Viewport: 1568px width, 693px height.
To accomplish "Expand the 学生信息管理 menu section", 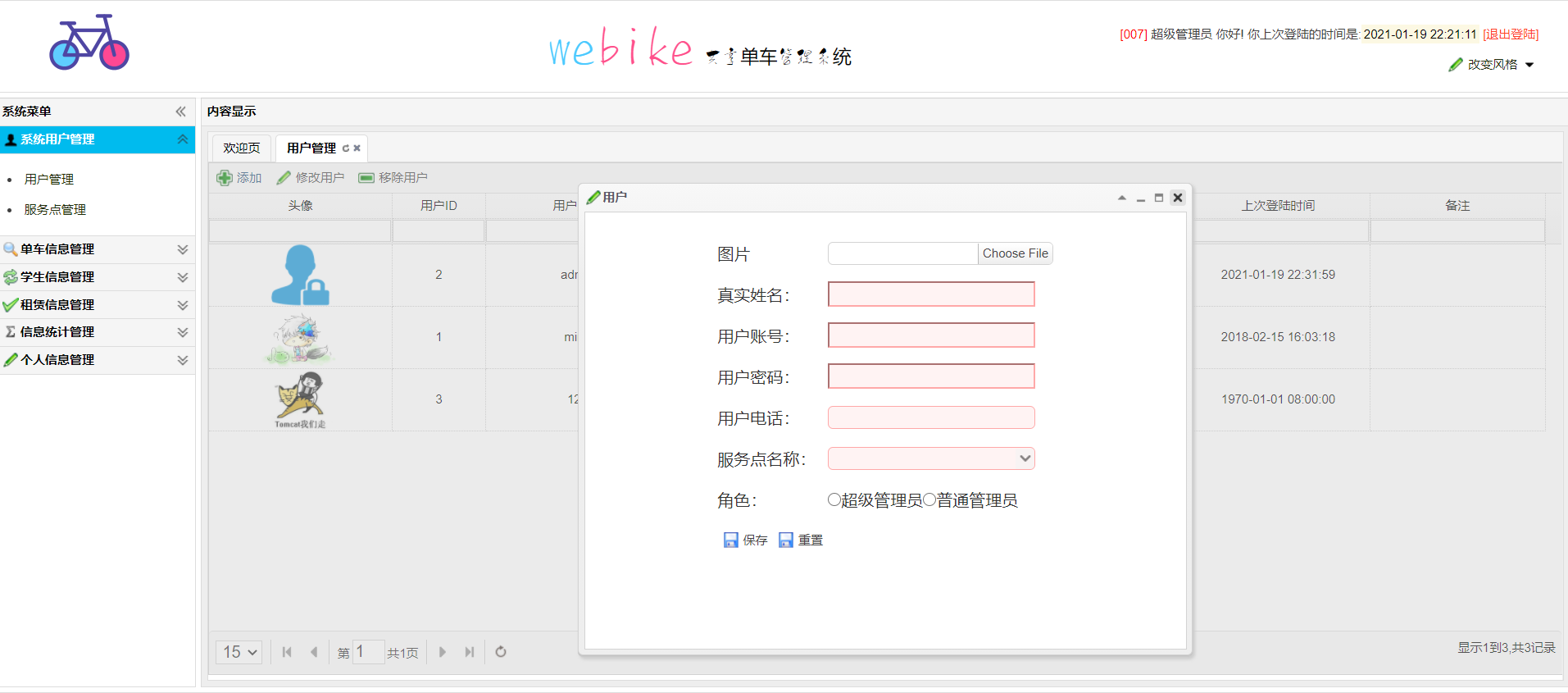I will pos(98,277).
